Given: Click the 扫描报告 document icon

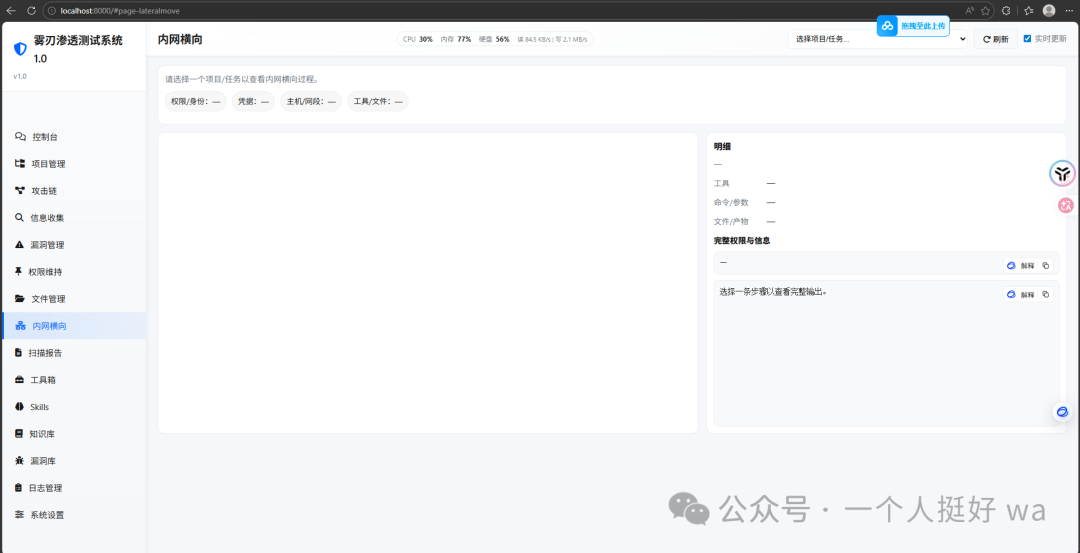Looking at the screenshot, I should click(x=19, y=353).
